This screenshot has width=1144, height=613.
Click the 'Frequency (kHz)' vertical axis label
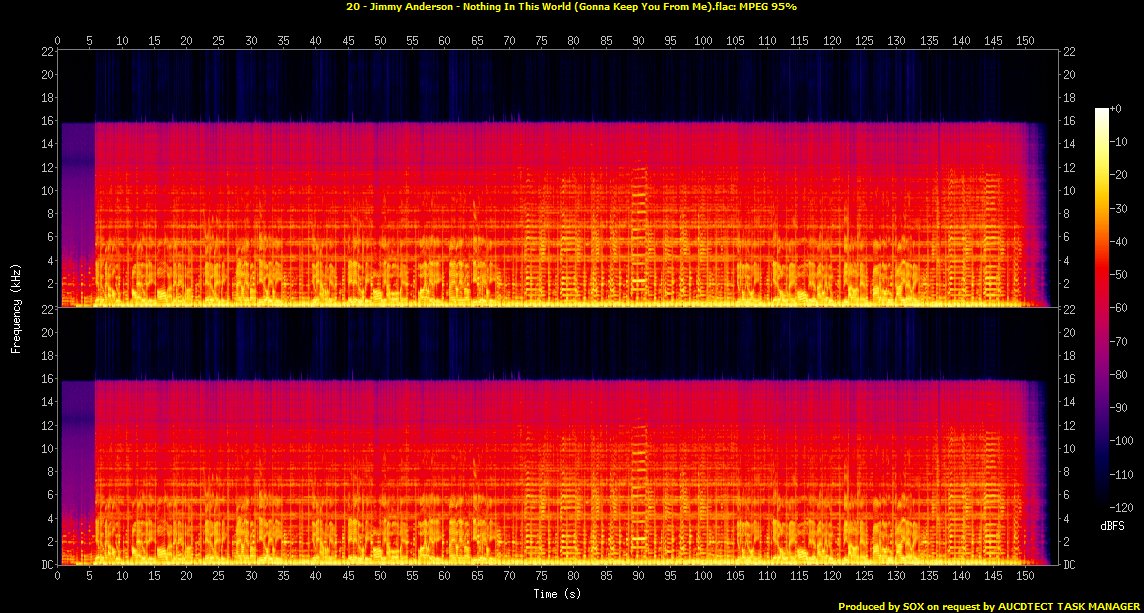click(16, 306)
